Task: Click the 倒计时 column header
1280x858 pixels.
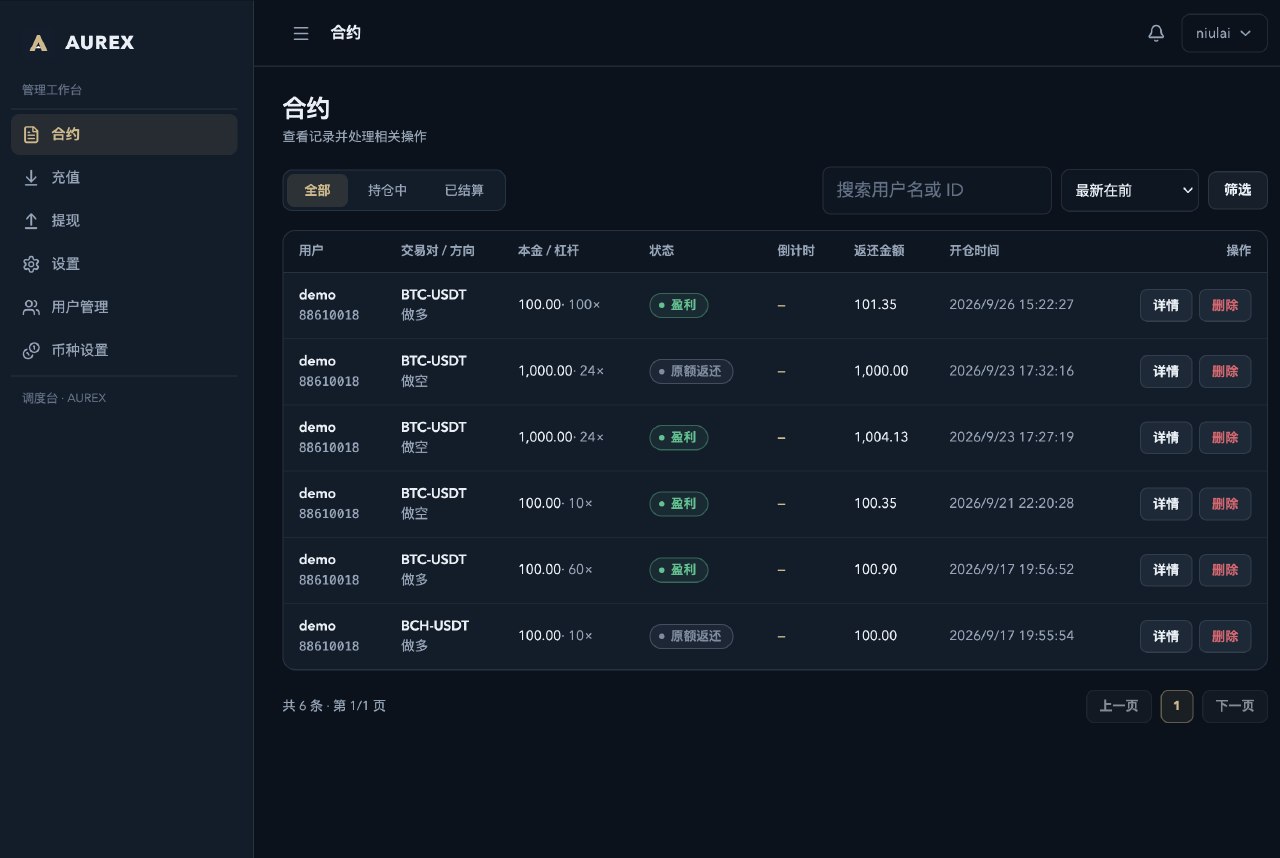Action: pos(796,251)
